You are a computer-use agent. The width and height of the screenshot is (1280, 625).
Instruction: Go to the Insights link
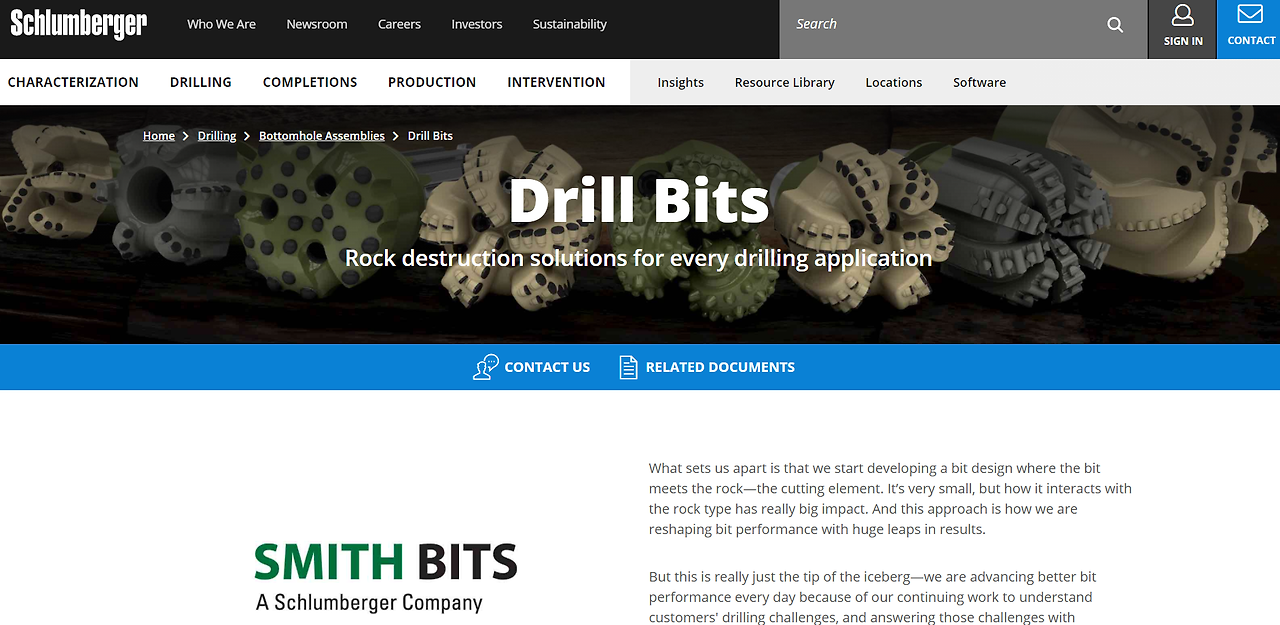pos(681,82)
